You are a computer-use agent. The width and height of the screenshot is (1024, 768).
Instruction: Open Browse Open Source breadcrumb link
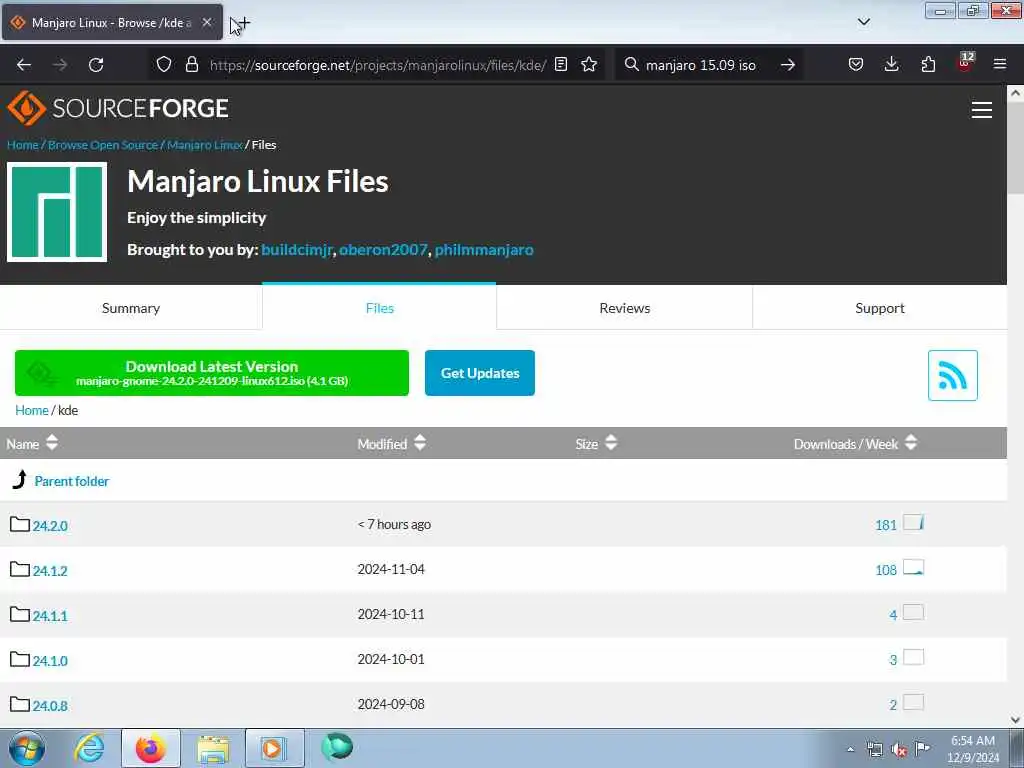(103, 145)
